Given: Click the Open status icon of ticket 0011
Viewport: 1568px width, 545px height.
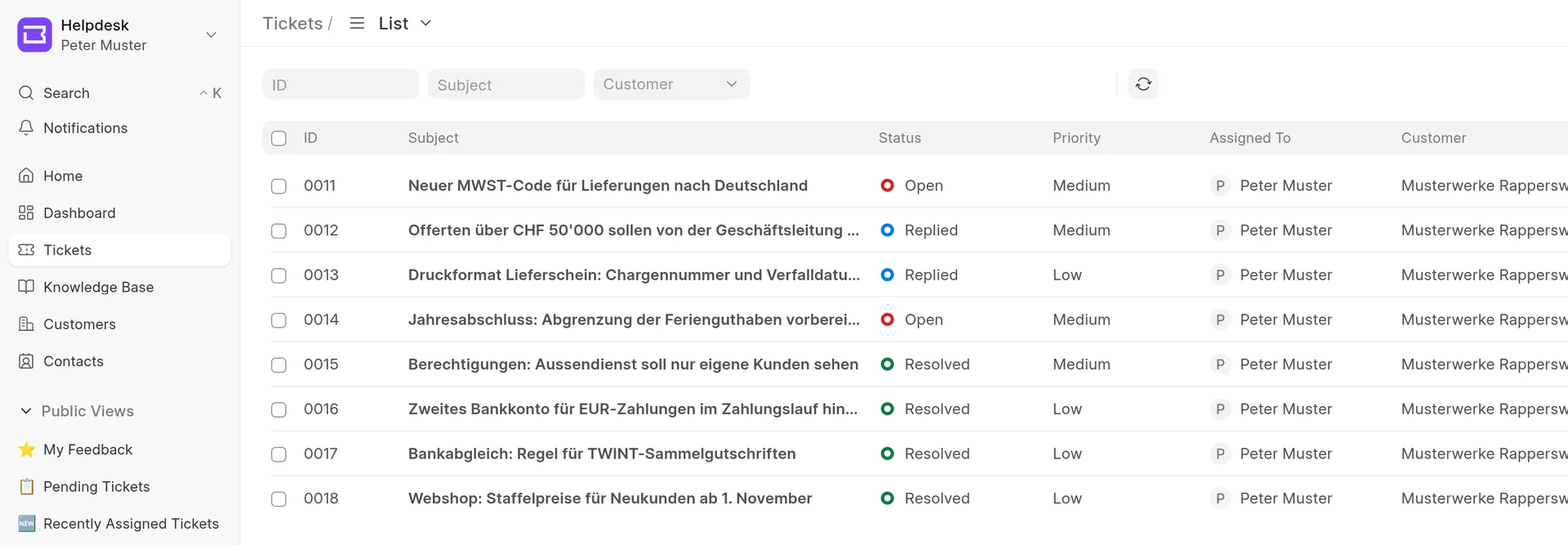Looking at the screenshot, I should [x=887, y=185].
